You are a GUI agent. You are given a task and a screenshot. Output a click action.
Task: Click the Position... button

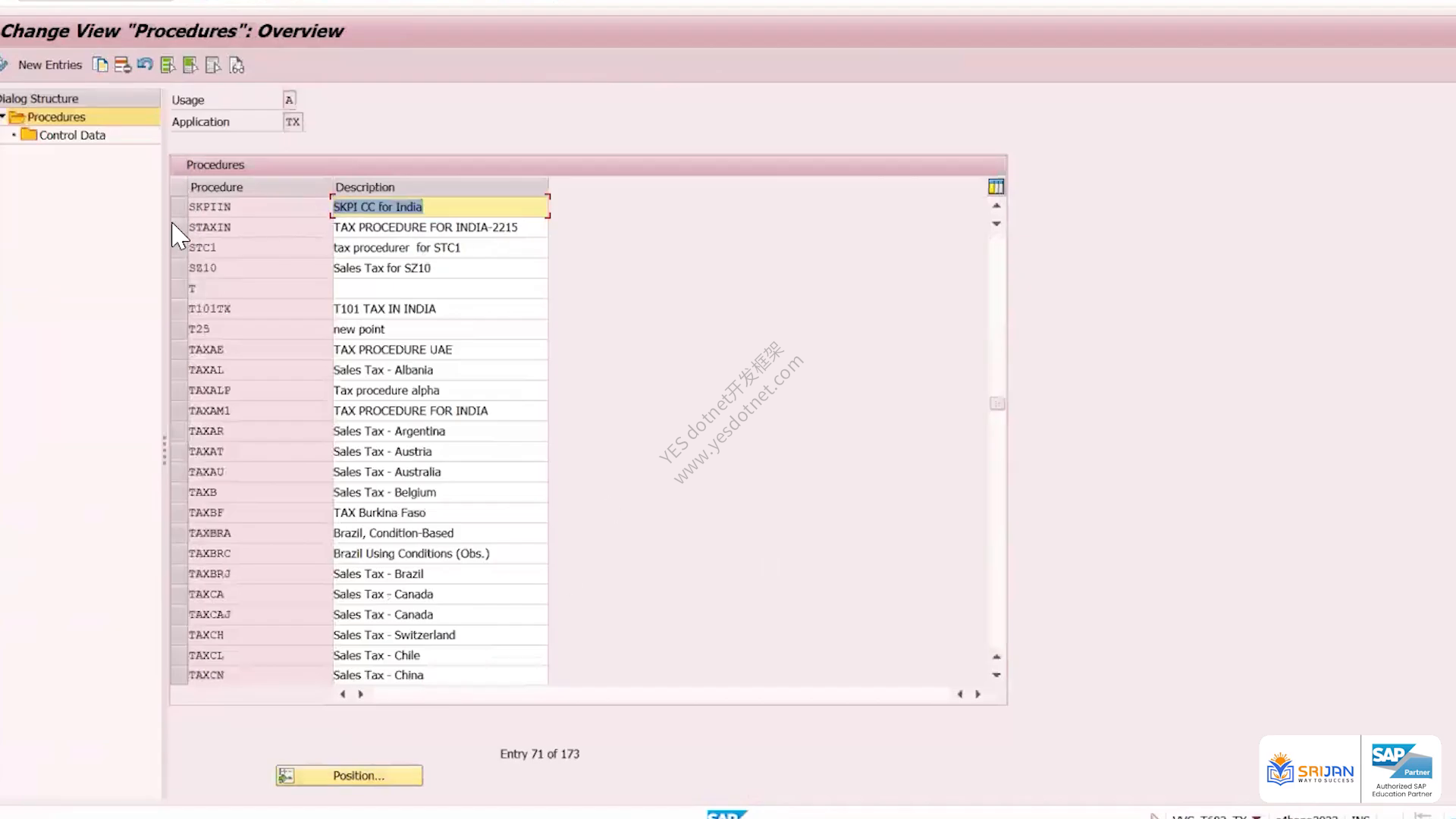tap(350, 775)
